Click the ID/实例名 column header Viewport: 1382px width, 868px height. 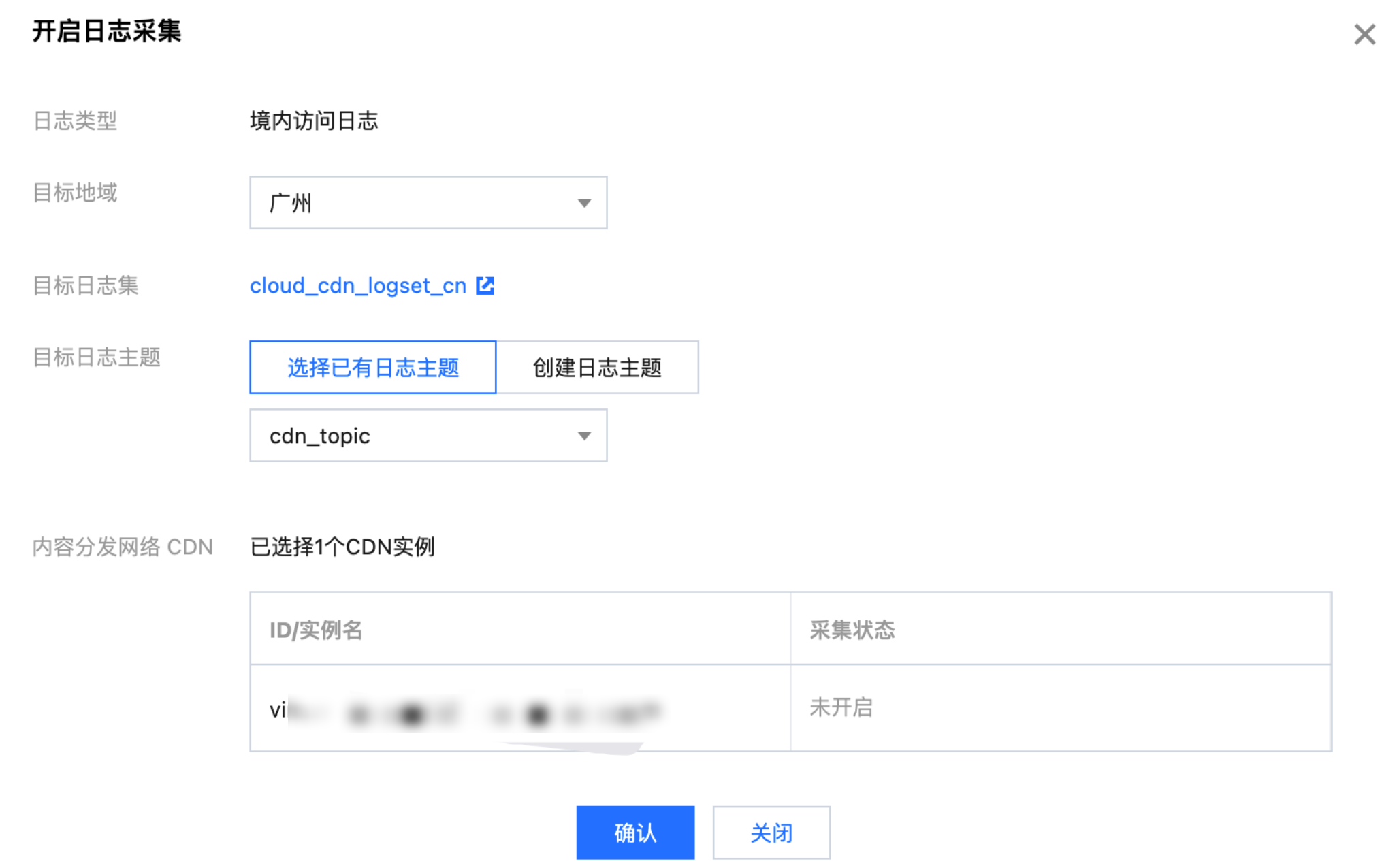[x=316, y=630]
